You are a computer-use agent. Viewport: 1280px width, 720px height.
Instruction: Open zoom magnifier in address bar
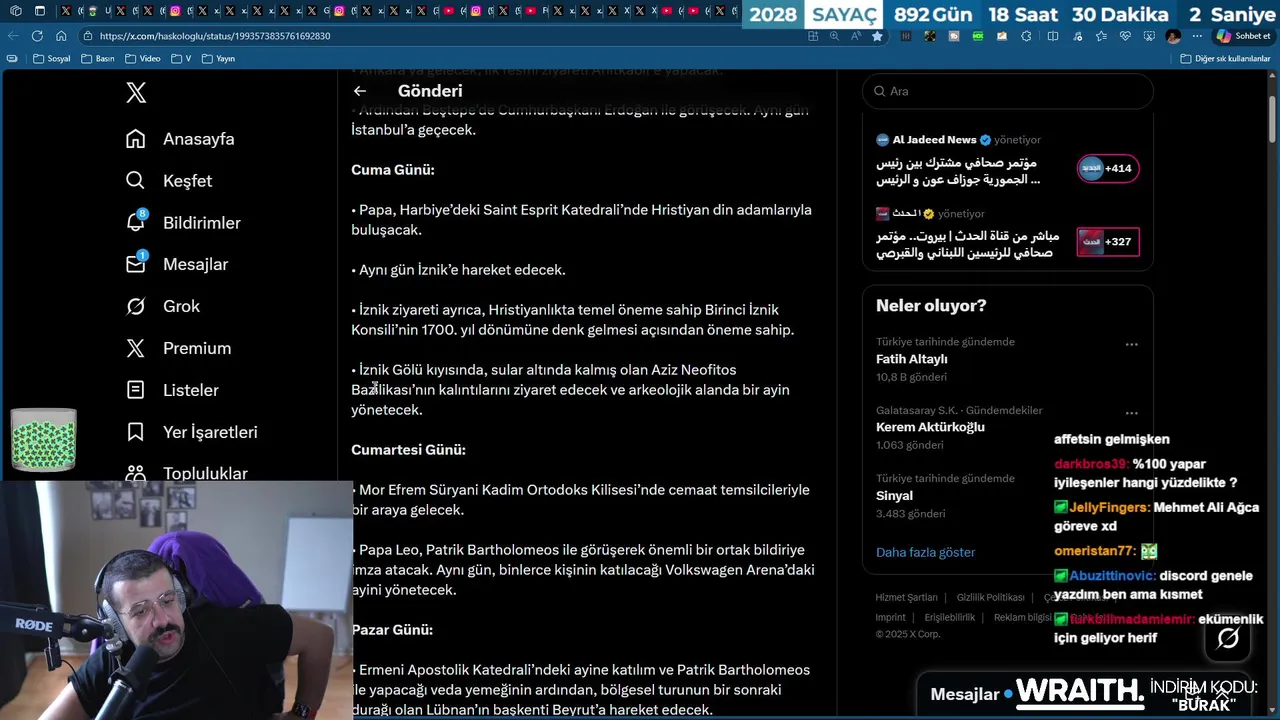pos(834,36)
